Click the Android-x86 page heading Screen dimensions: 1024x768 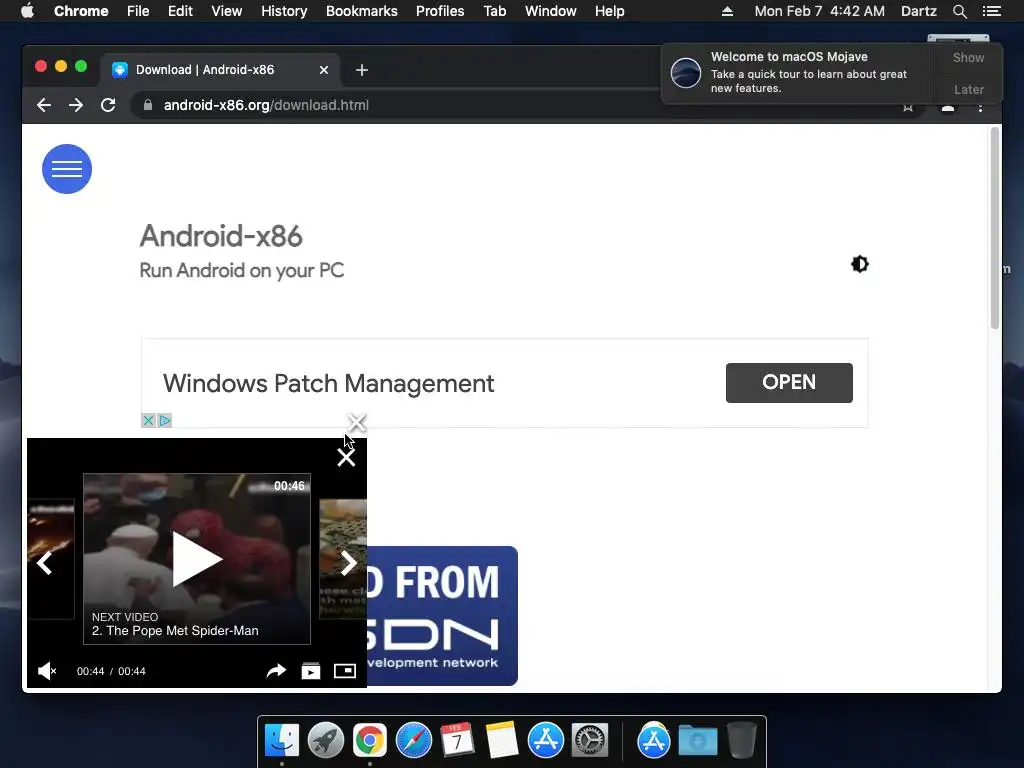point(221,236)
